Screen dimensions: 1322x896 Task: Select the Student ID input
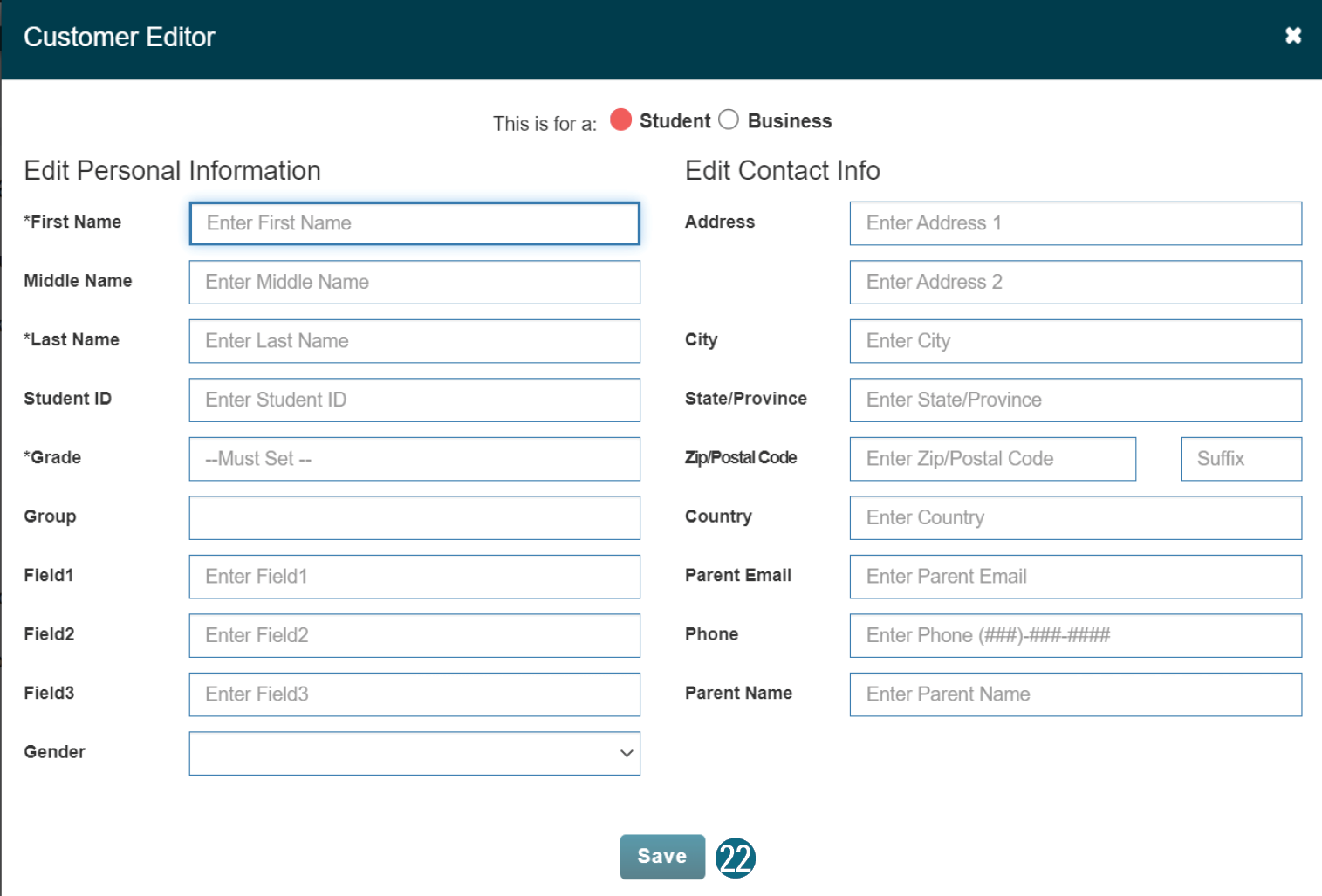(414, 400)
